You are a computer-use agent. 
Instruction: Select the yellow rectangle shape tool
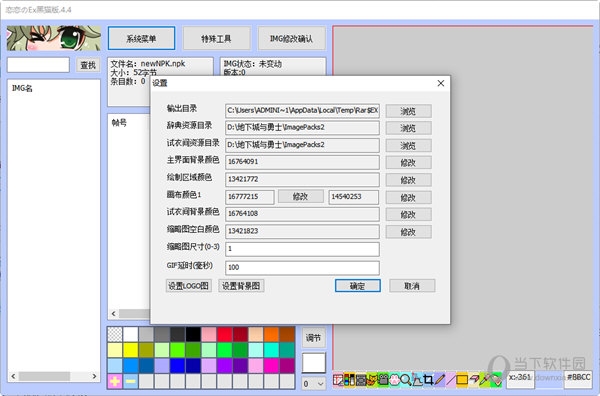462,380
